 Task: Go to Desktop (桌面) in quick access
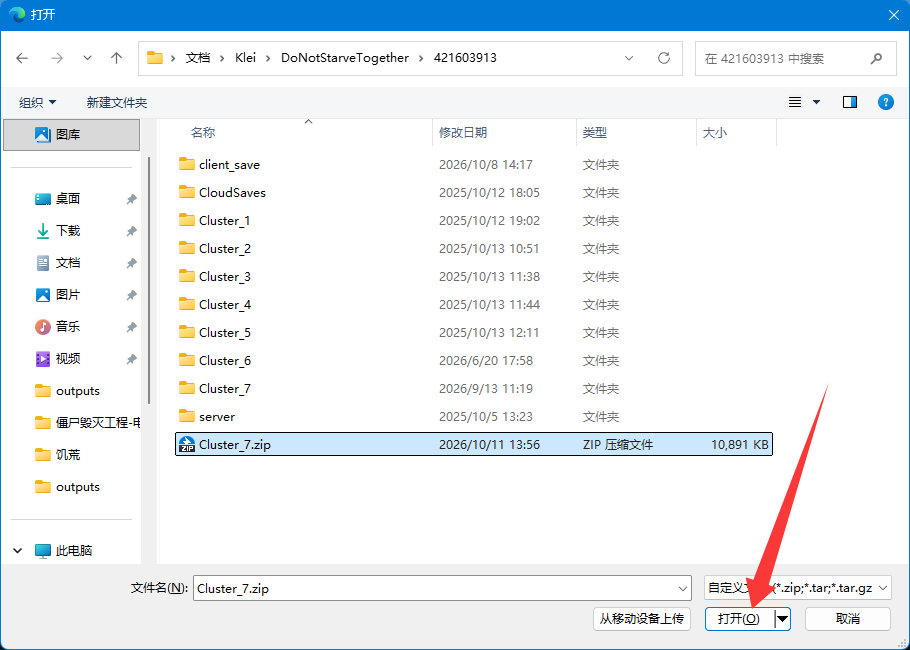68,199
